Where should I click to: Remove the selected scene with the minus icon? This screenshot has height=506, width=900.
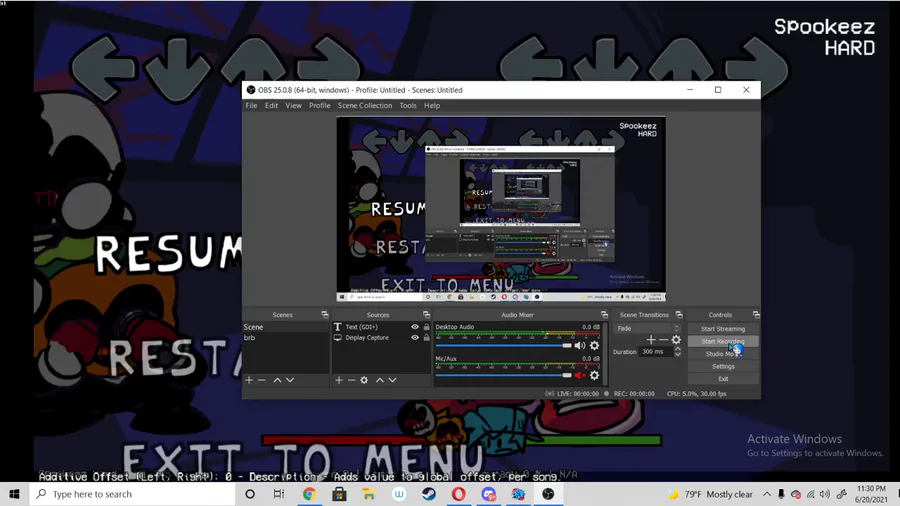point(262,380)
